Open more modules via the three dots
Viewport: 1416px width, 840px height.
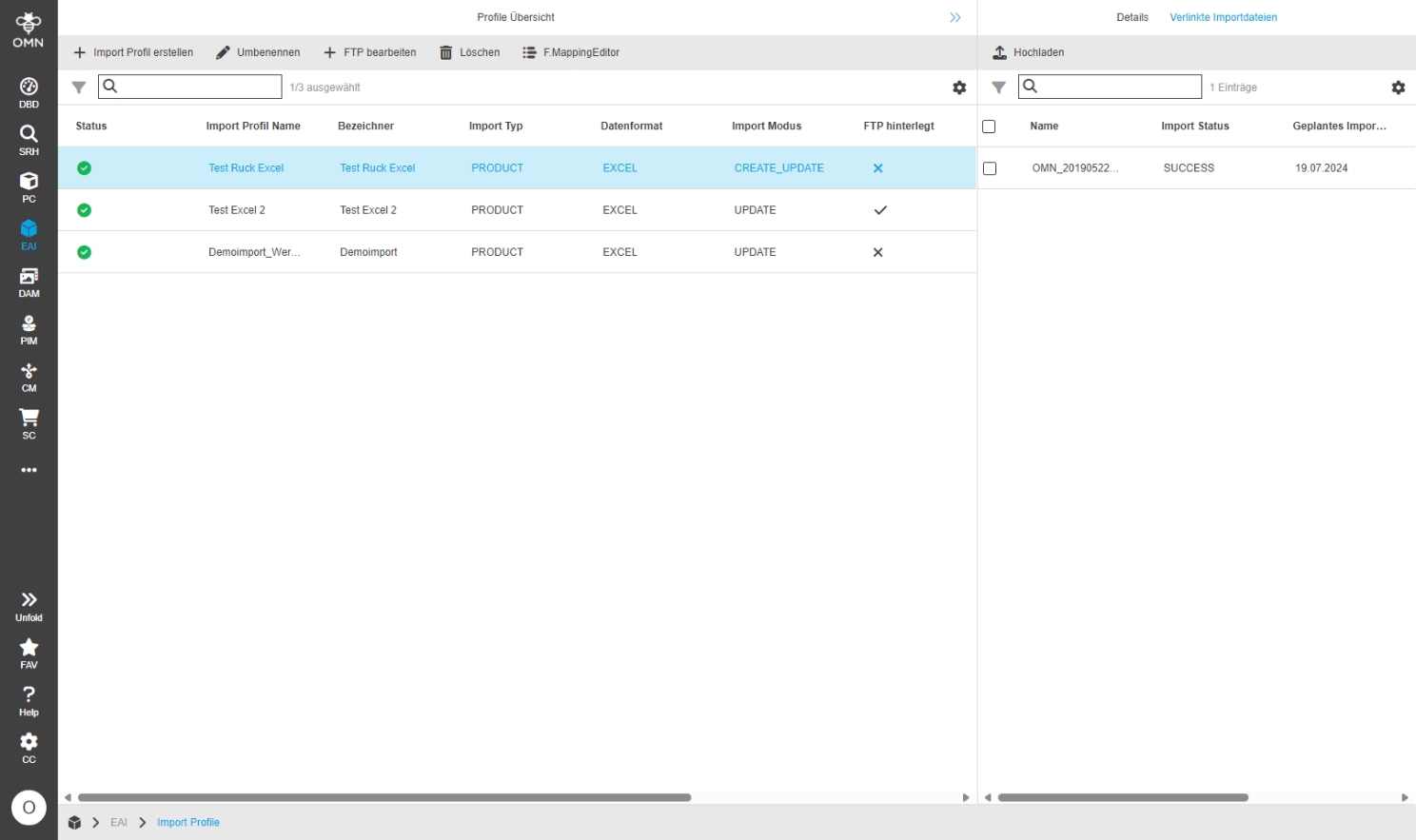pyautogui.click(x=29, y=470)
